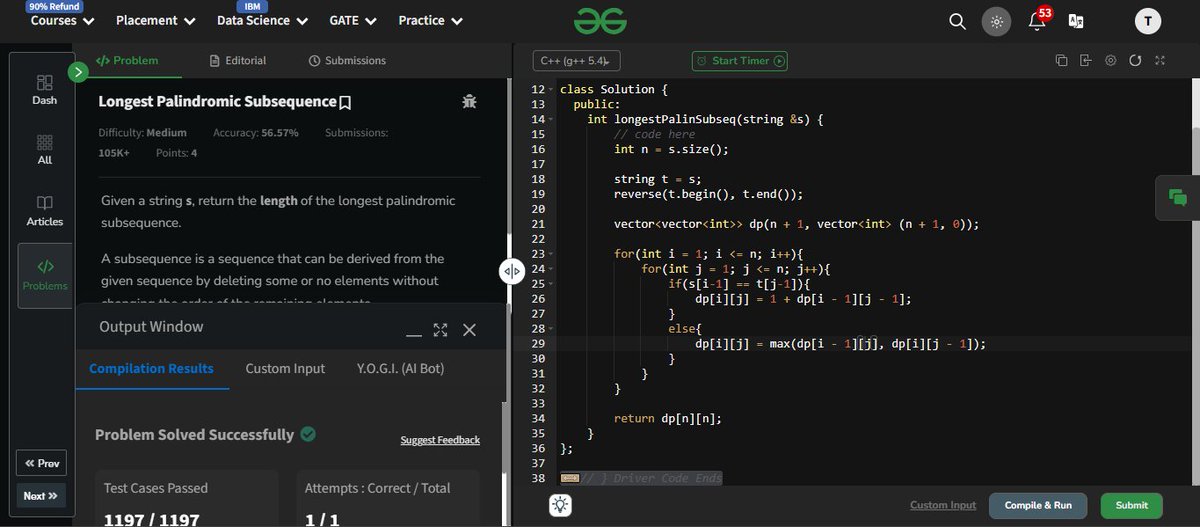Copy the editor code icon
Image resolution: width=1200 pixels, height=527 pixels.
point(1061,61)
